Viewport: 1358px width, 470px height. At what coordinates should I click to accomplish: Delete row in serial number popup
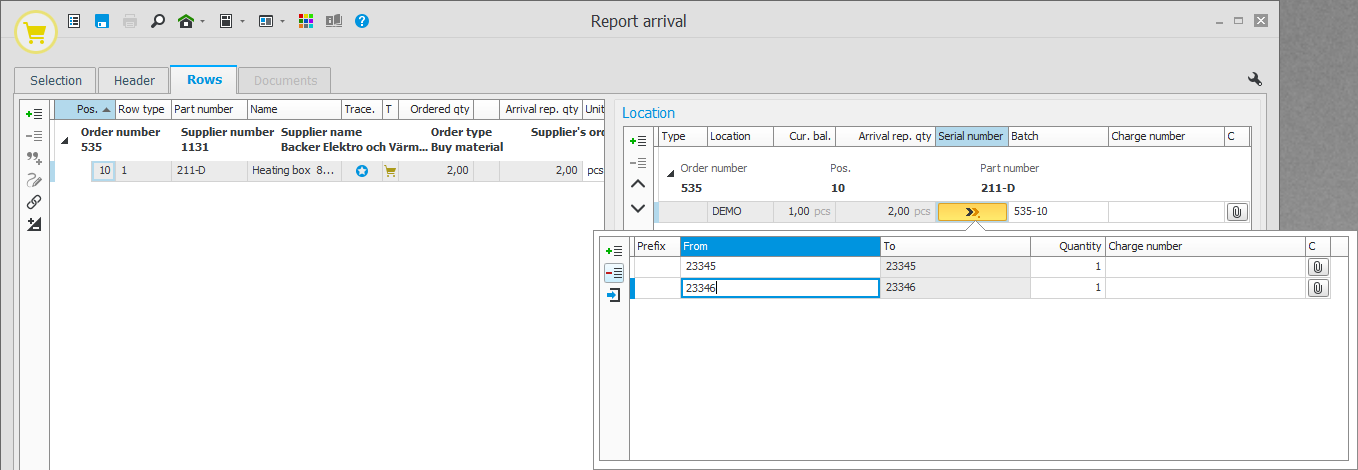[x=614, y=272]
